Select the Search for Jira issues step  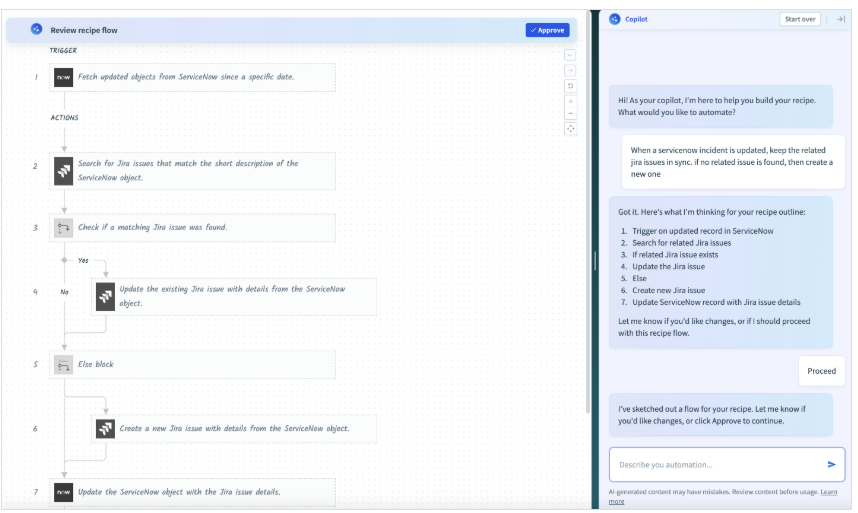(x=192, y=171)
